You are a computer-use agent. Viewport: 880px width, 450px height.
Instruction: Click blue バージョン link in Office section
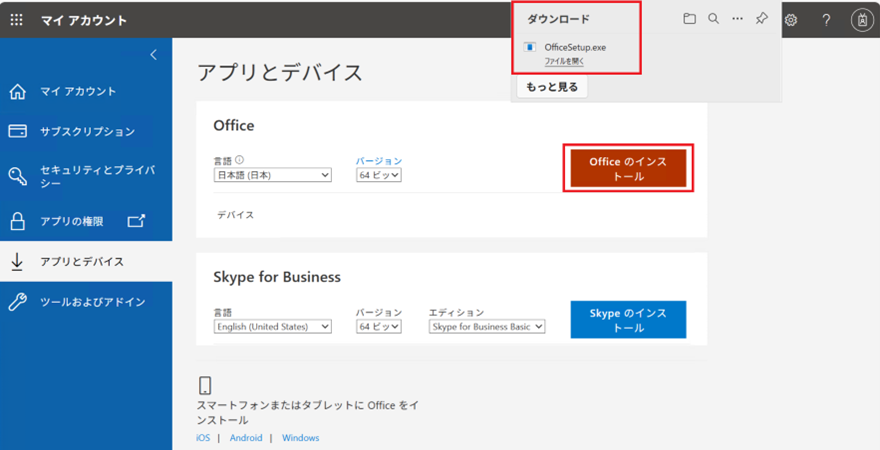click(x=379, y=161)
